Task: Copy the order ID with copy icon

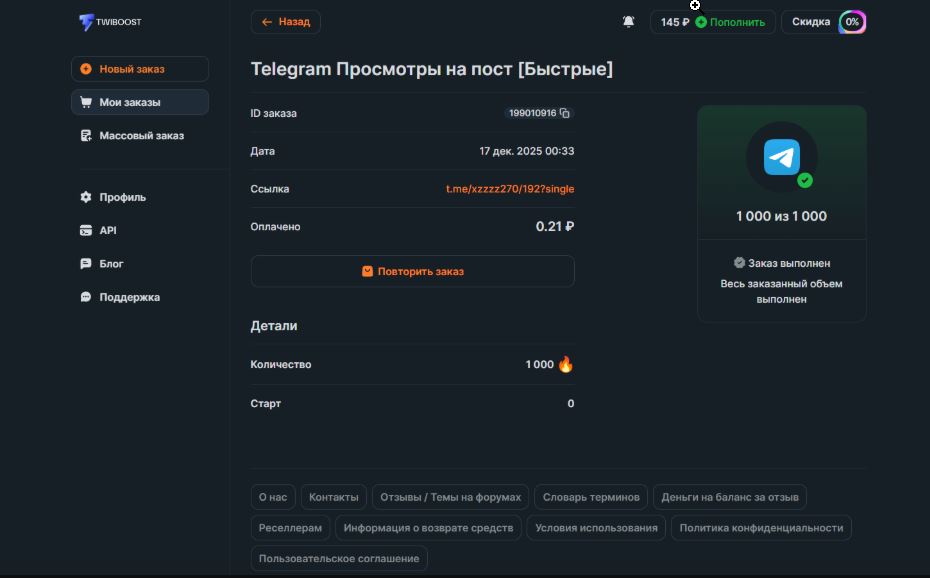Action: click(x=565, y=113)
